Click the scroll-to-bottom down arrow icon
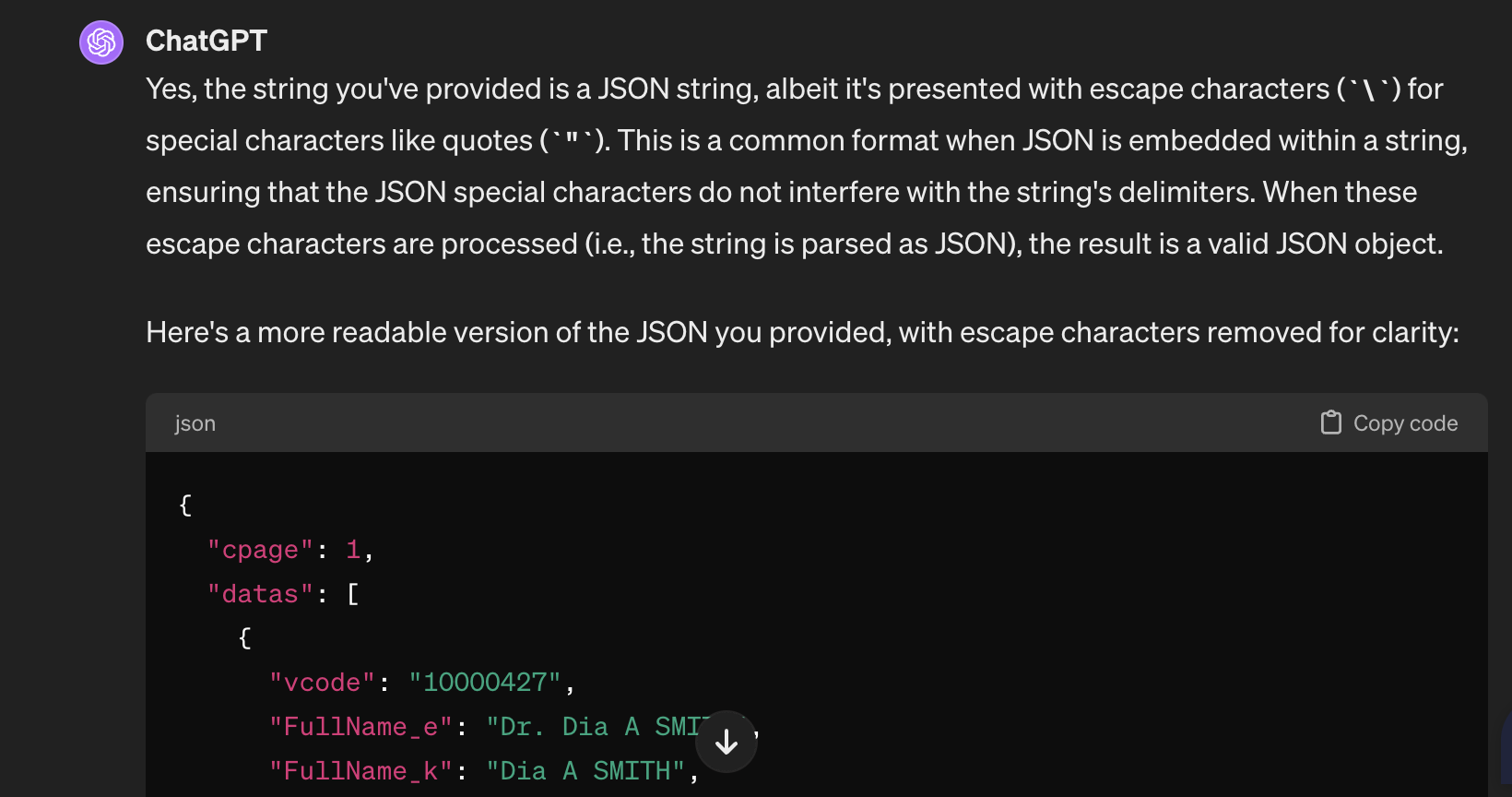The image size is (1512, 797). (x=726, y=742)
